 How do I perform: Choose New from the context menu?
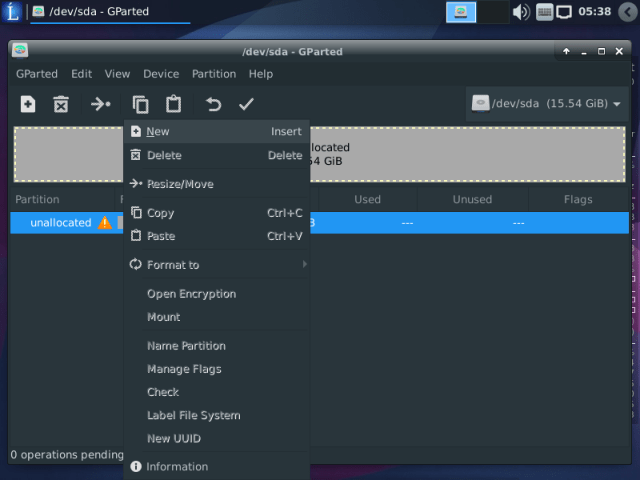[x=217, y=131]
